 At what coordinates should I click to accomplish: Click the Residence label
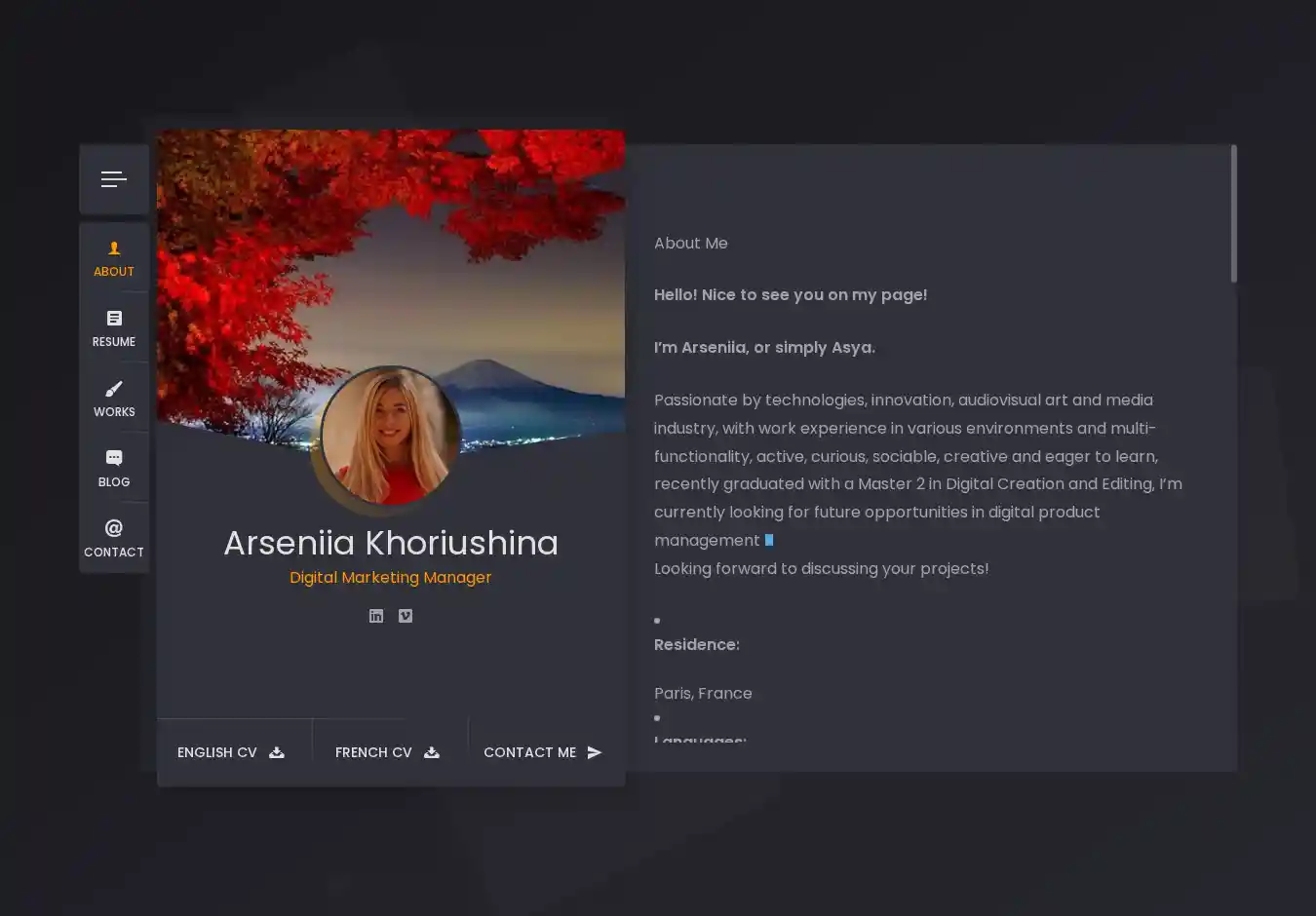[697, 645]
